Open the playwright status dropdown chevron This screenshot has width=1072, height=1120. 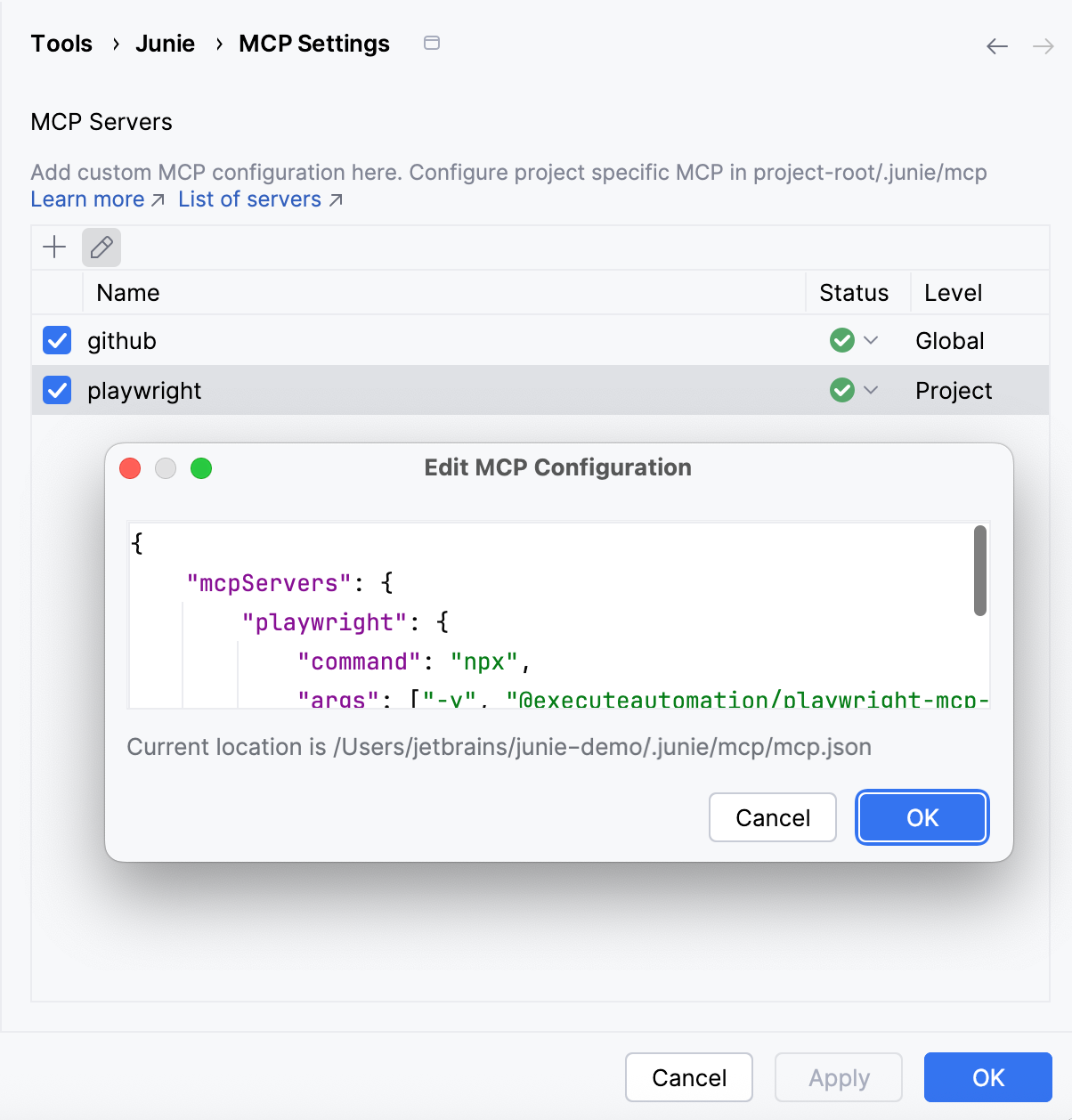(871, 390)
